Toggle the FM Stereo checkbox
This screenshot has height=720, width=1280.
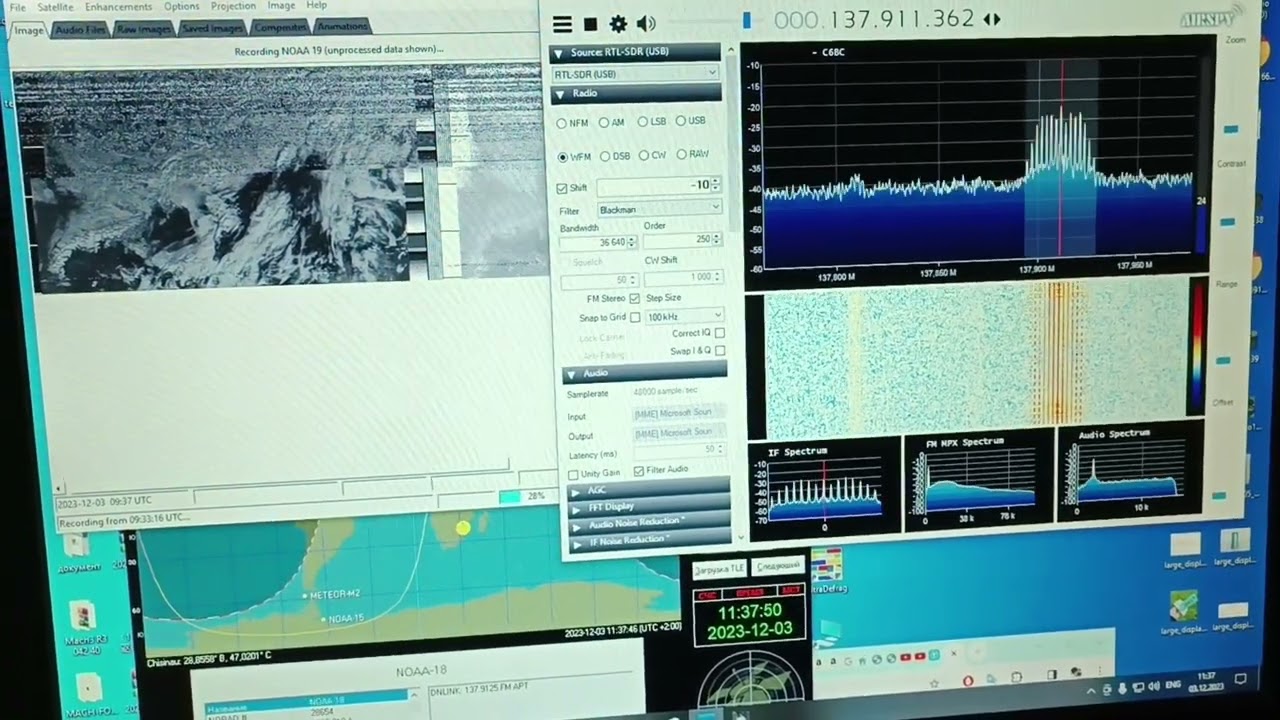point(635,298)
